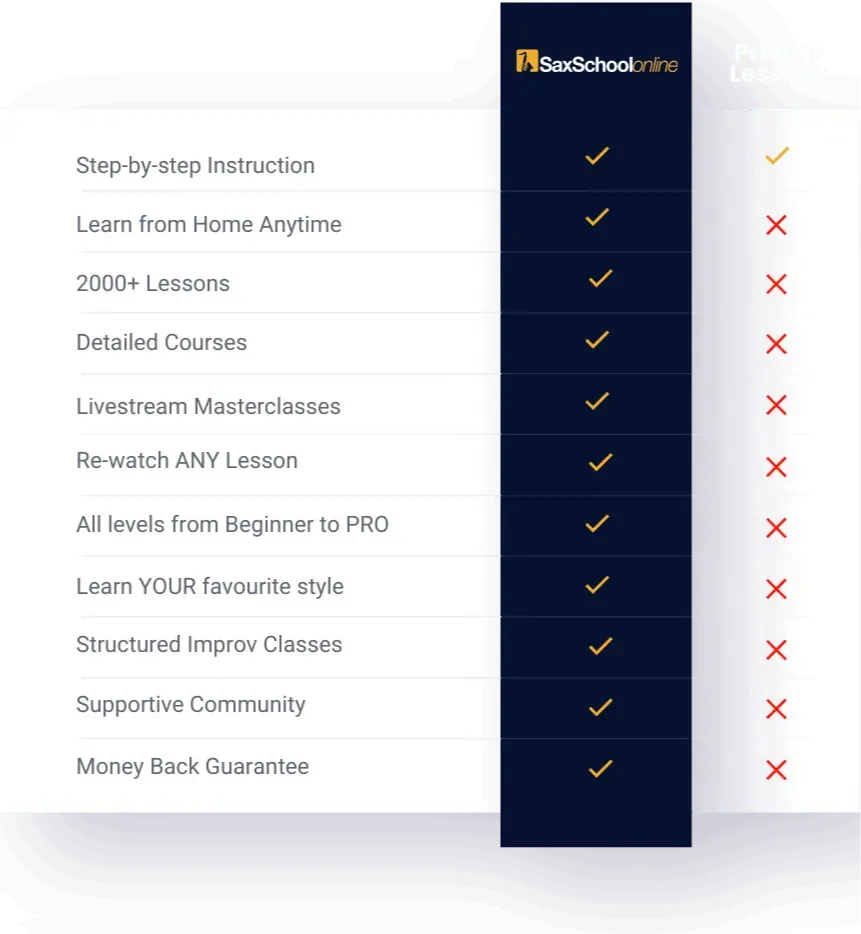Click the Supportive Community feature text
The image size is (861, 934).
[x=191, y=705]
